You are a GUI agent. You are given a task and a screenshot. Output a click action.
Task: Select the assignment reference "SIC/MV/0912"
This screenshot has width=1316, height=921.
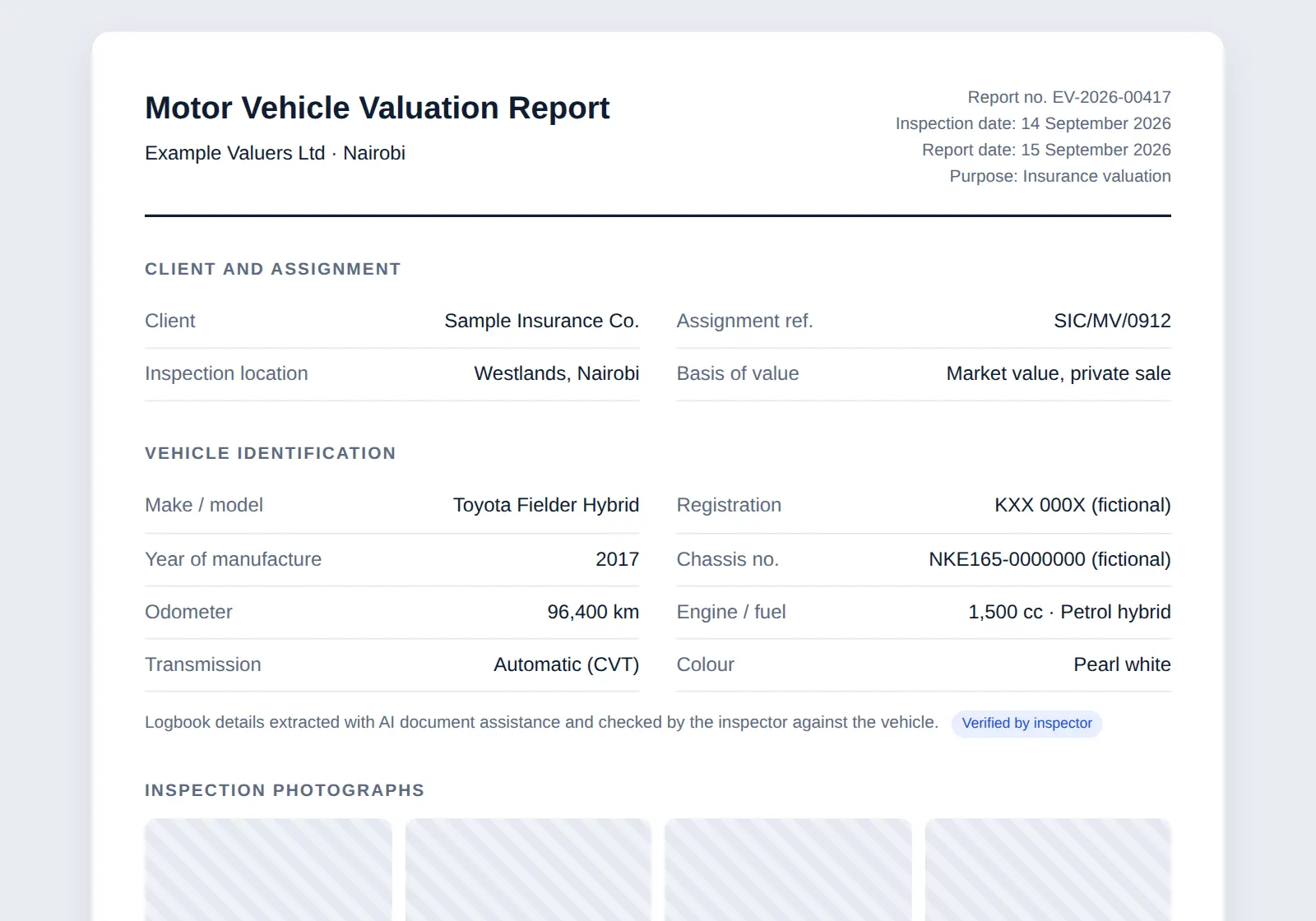coord(1112,321)
